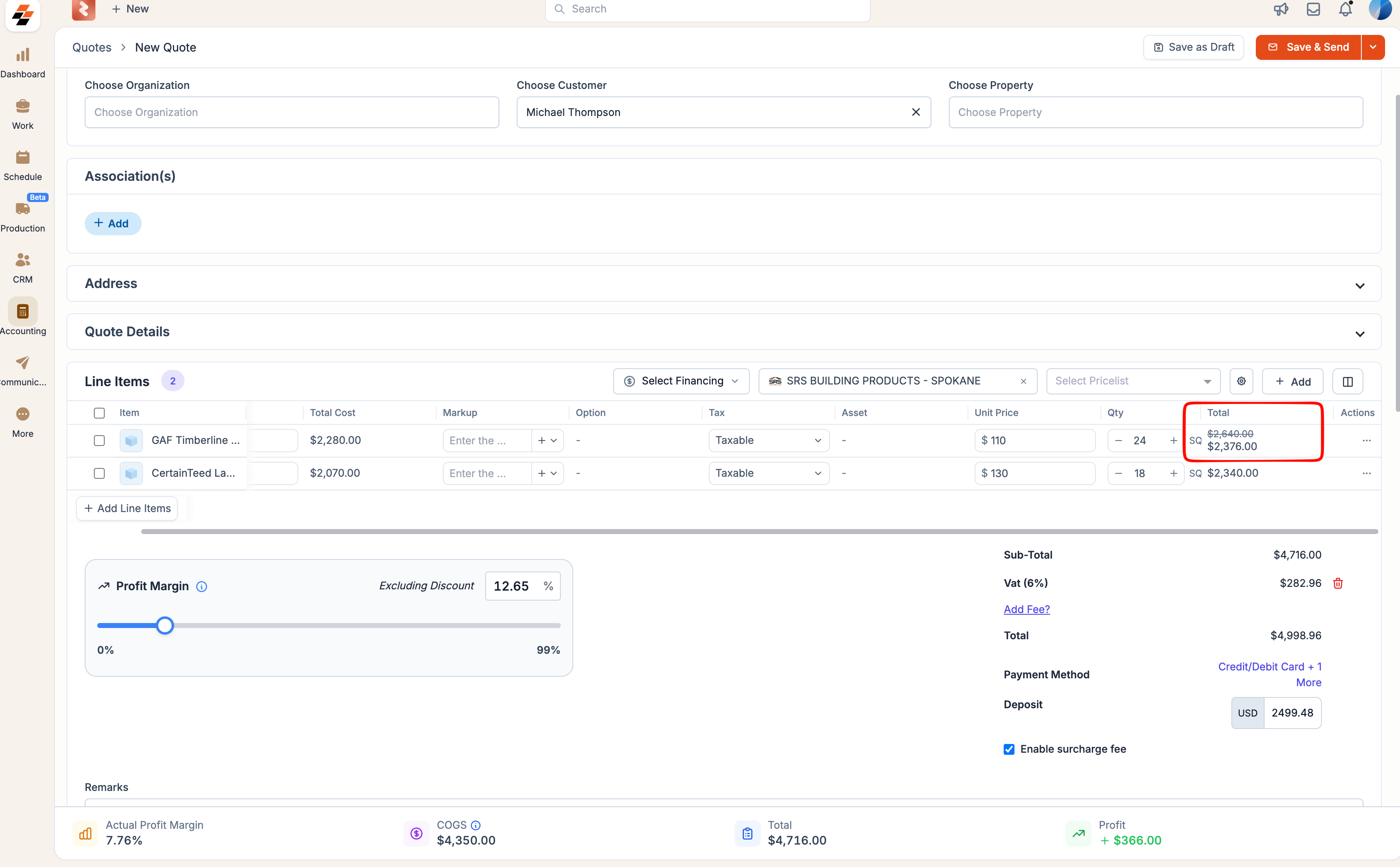Open the Schedule calendar icon
This screenshot has height=867, width=1400.
tap(22, 157)
